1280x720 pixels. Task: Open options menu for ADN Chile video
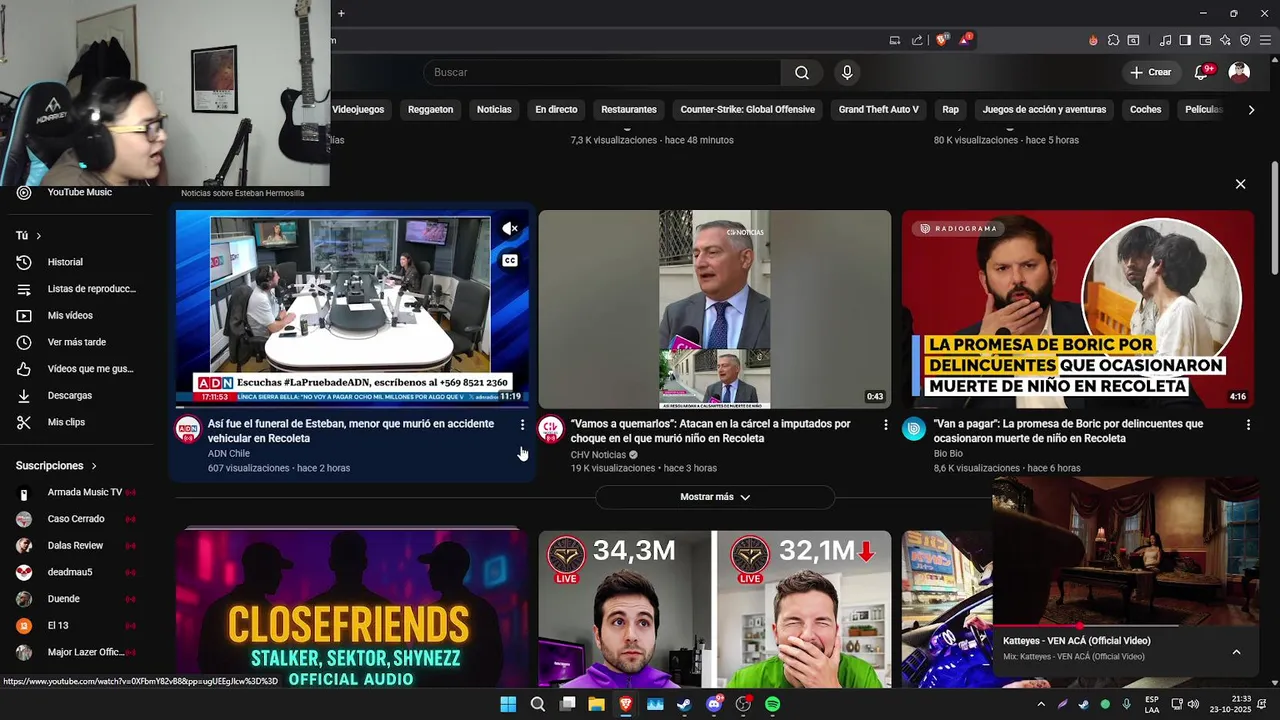pyautogui.click(x=522, y=425)
